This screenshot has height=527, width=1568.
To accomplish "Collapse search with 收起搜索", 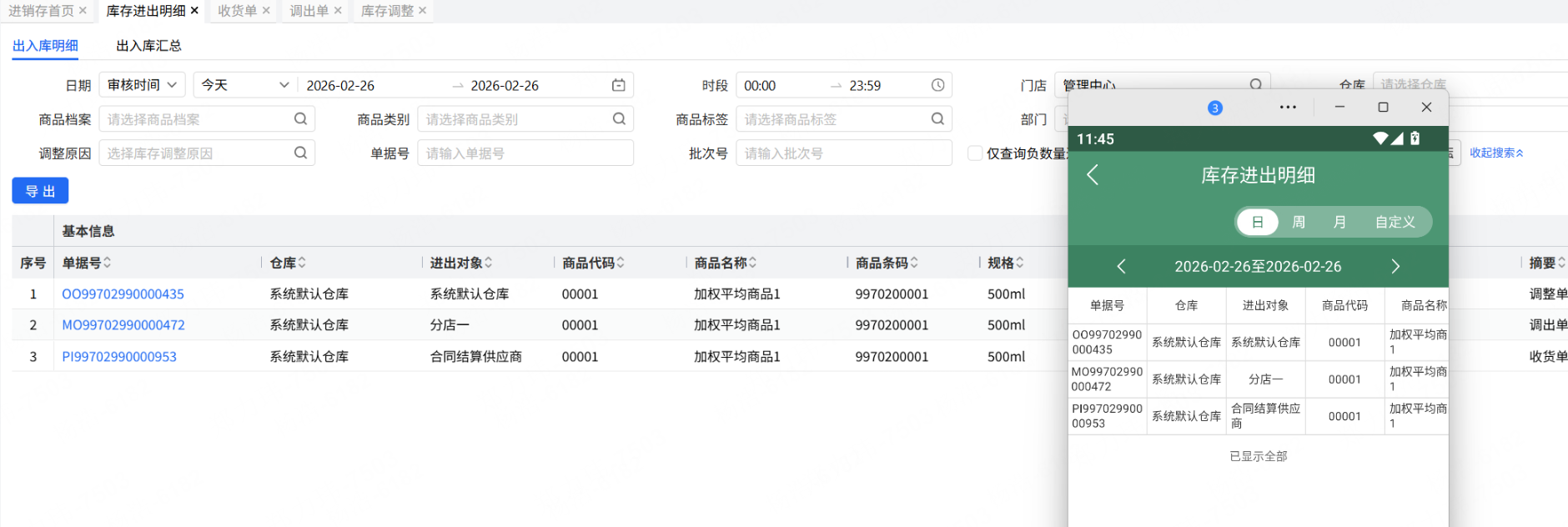I will pyautogui.click(x=1496, y=153).
